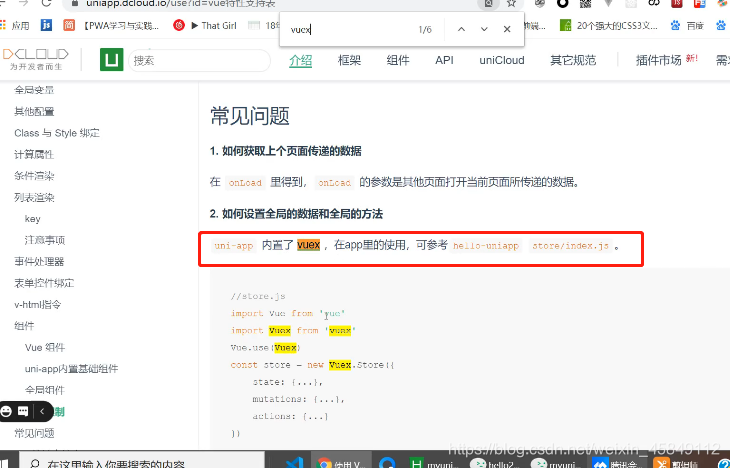Image resolution: width=730 pixels, height=468 pixels.
Task: Switch to the 框架 nav tab
Action: tap(349, 61)
